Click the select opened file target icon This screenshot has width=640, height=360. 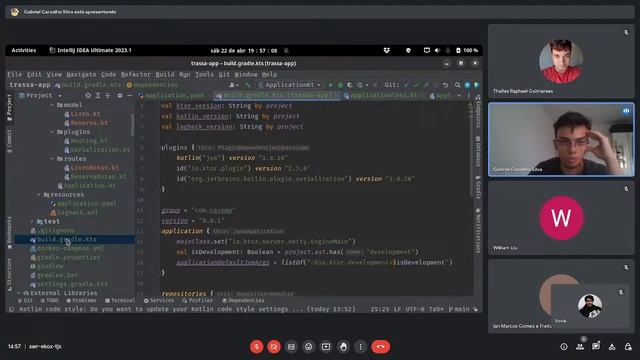click(88, 95)
